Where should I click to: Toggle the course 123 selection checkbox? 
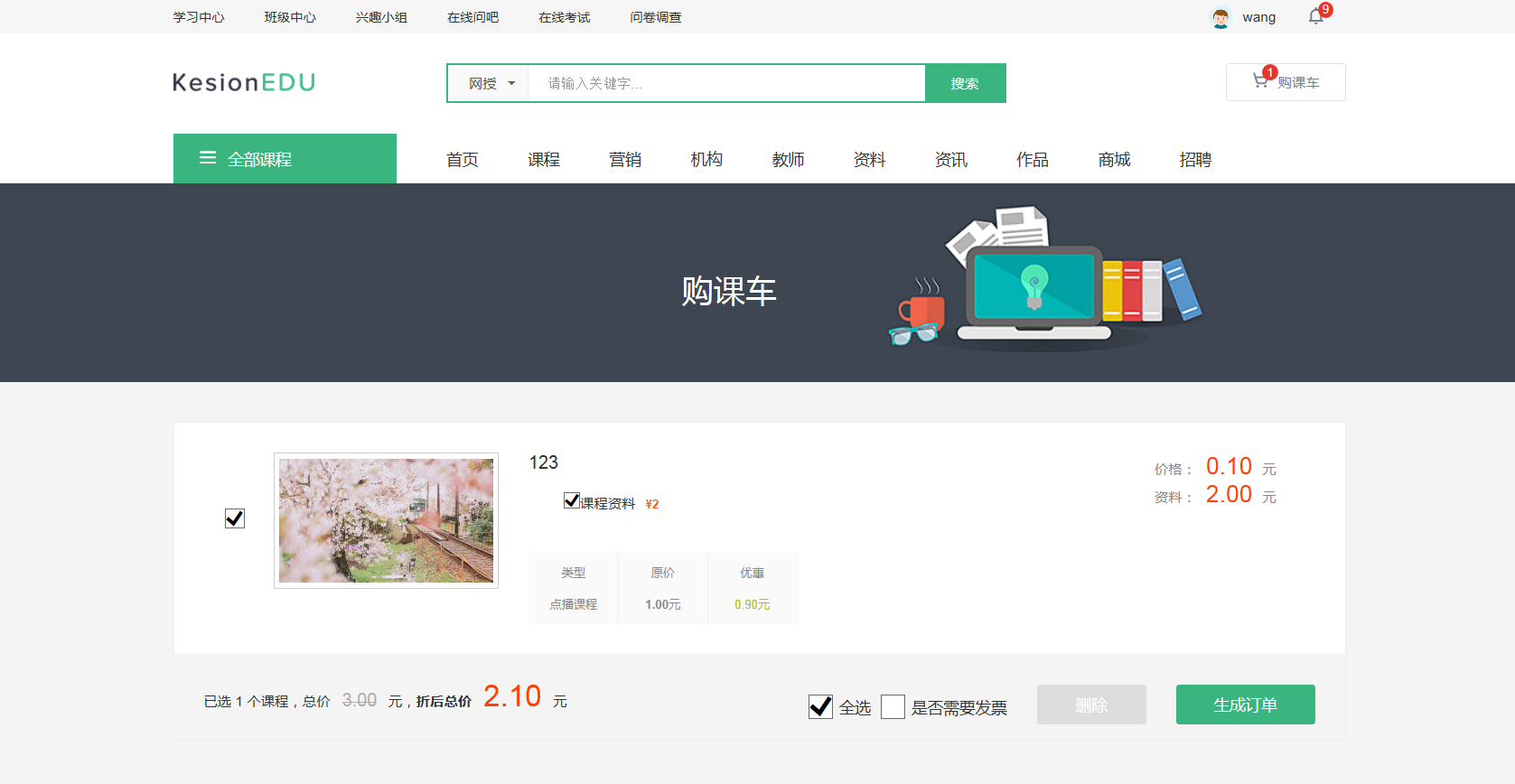coord(235,518)
